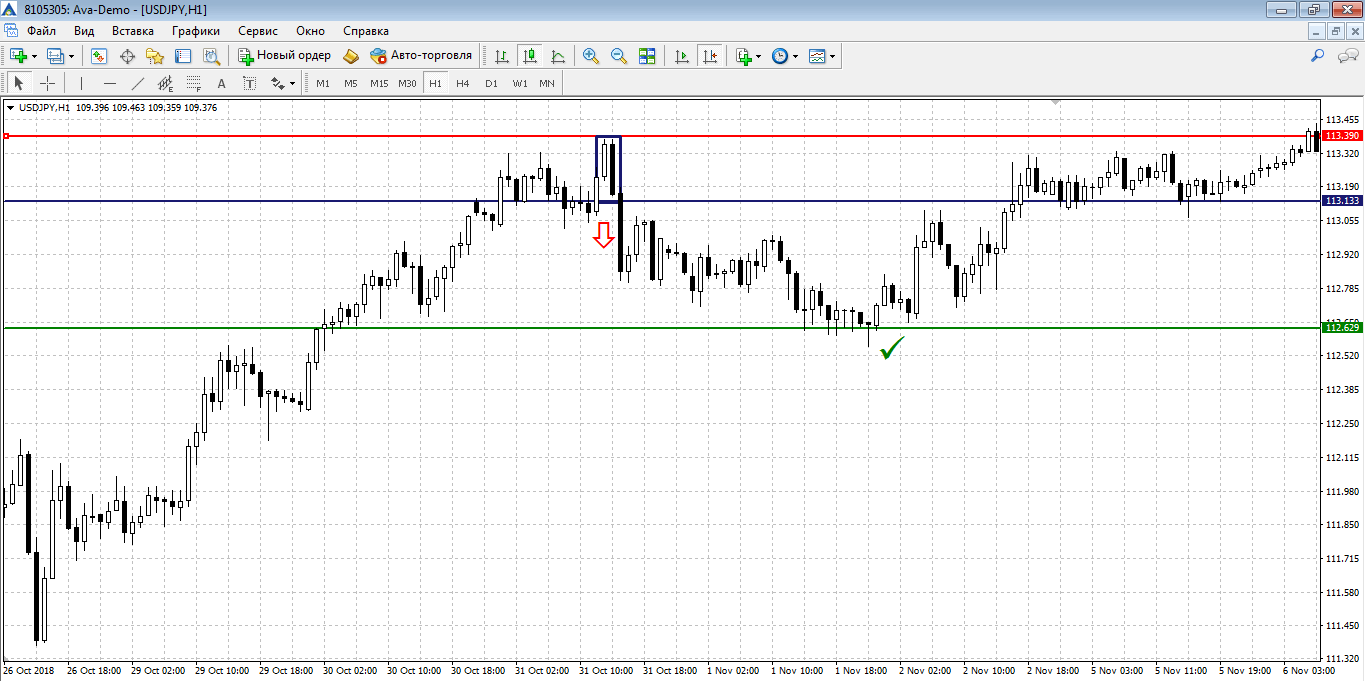Open the Data Window crosshair-circle icon
This screenshot has height=681, width=1365.
pyautogui.click(x=127, y=56)
